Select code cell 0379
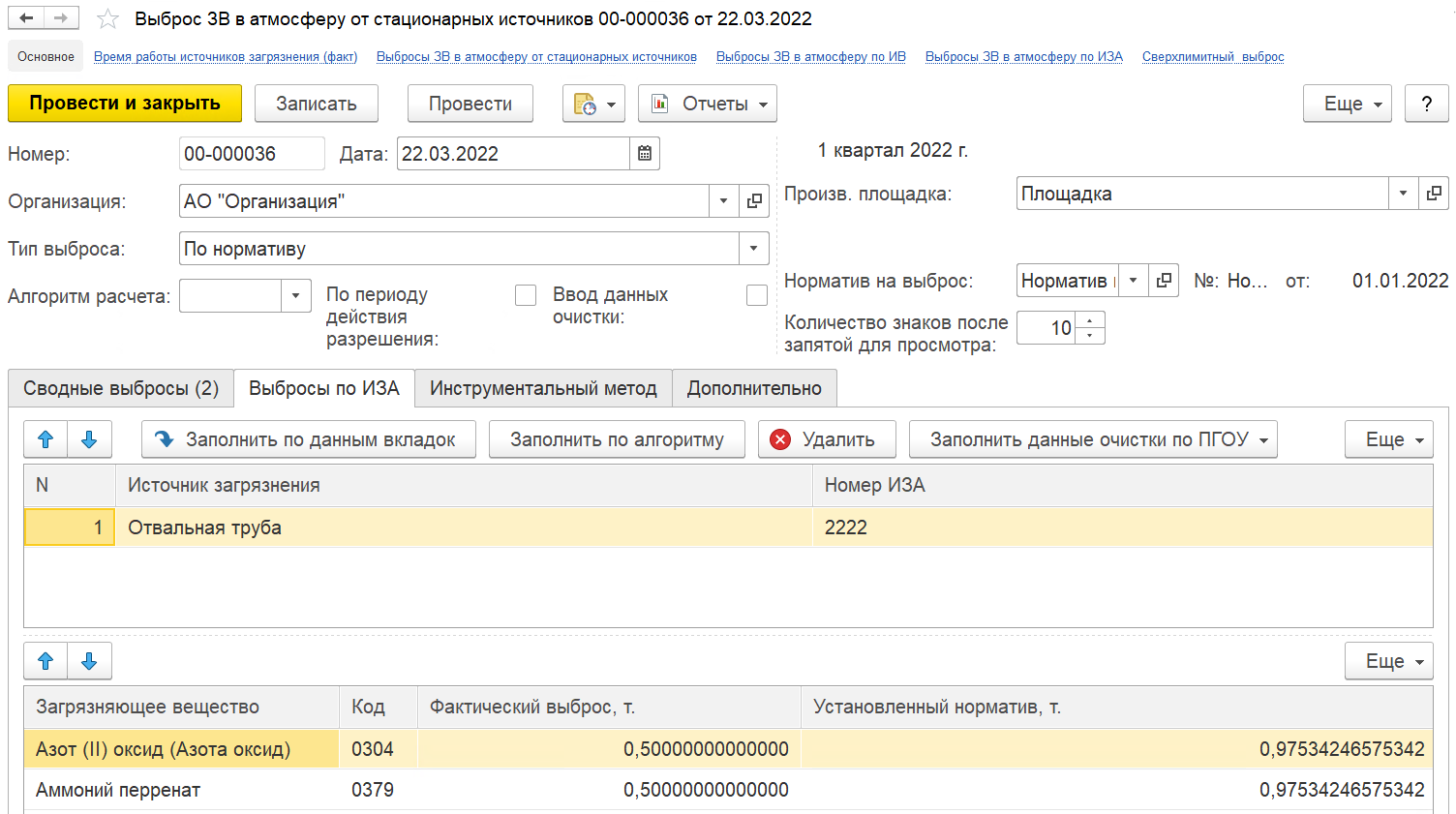Screen dimensions: 1456x814 pyautogui.click(x=378, y=790)
